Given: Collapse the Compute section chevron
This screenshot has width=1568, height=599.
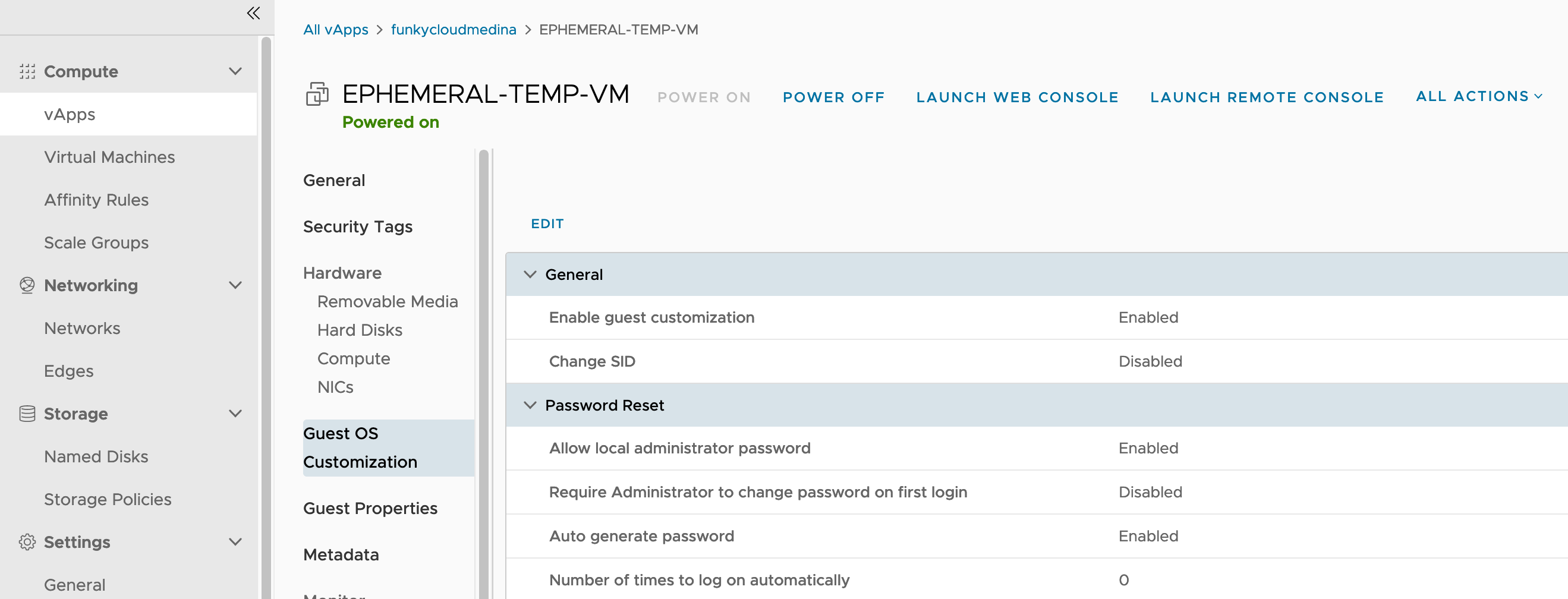Looking at the screenshot, I should pyautogui.click(x=235, y=72).
